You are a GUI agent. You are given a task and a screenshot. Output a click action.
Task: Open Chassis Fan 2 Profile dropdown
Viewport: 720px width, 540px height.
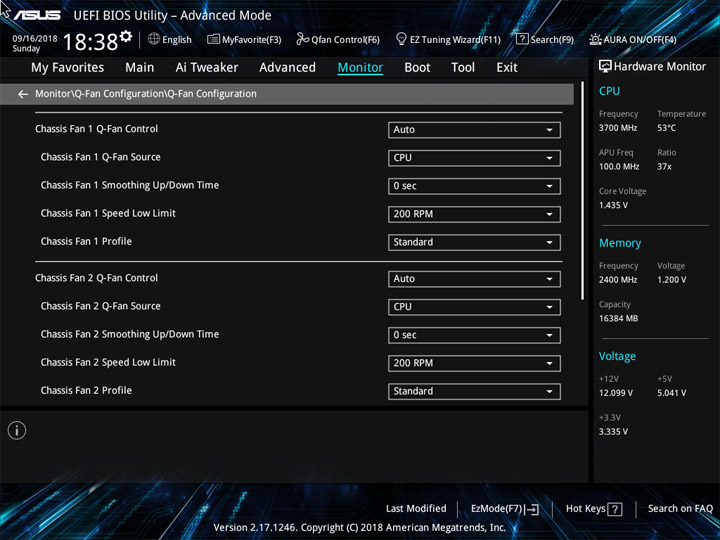point(474,391)
